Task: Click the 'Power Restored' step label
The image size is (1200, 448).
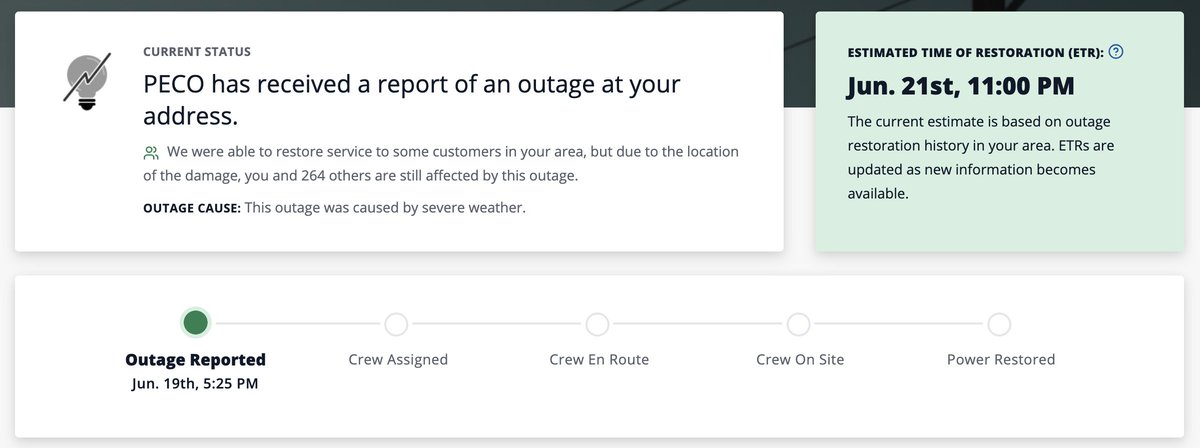Action: (x=1001, y=359)
